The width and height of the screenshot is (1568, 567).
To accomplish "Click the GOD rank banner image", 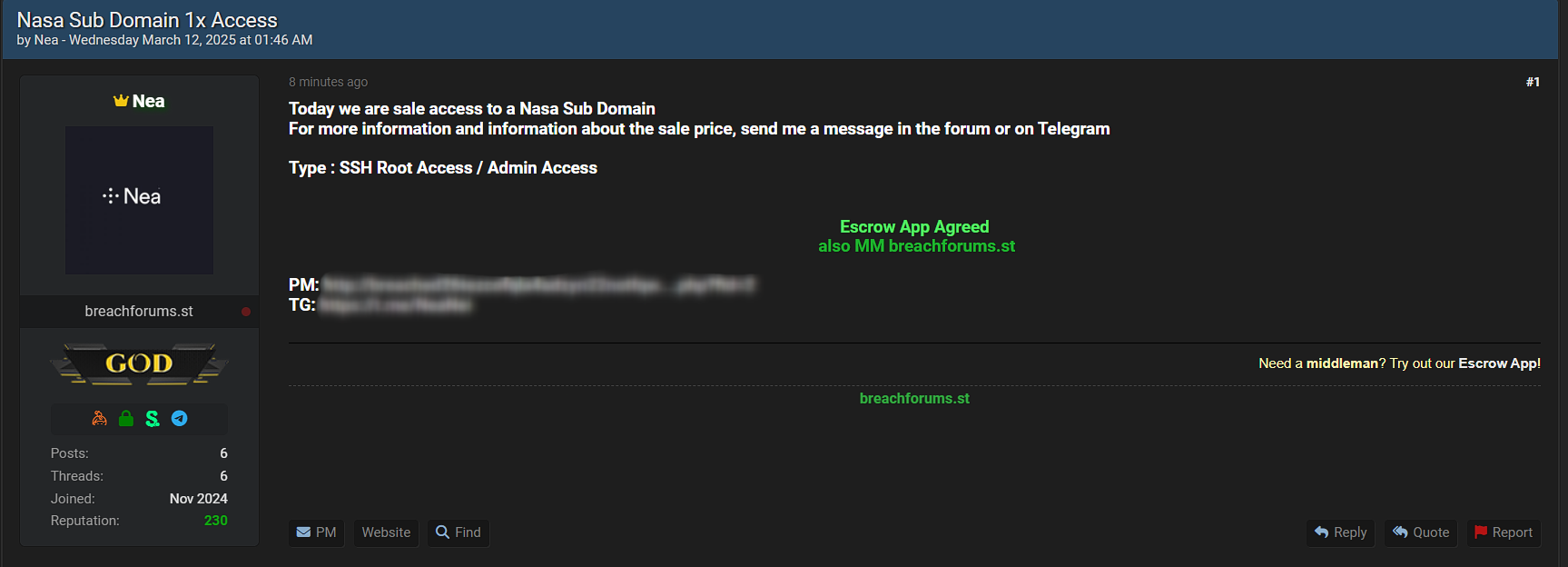I will [x=139, y=363].
